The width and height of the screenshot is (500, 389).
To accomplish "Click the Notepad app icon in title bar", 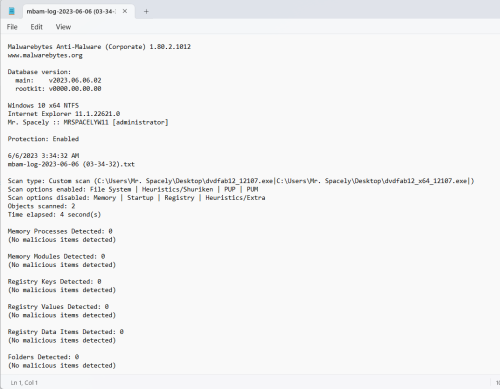I will tap(12, 11).
